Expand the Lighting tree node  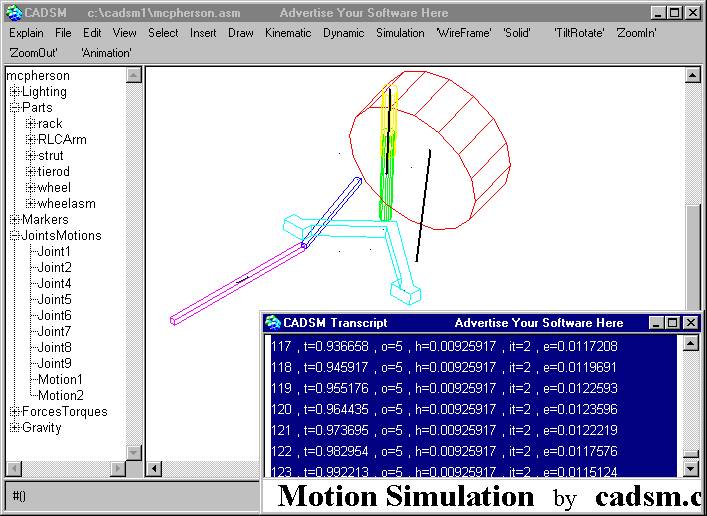pos(14,92)
